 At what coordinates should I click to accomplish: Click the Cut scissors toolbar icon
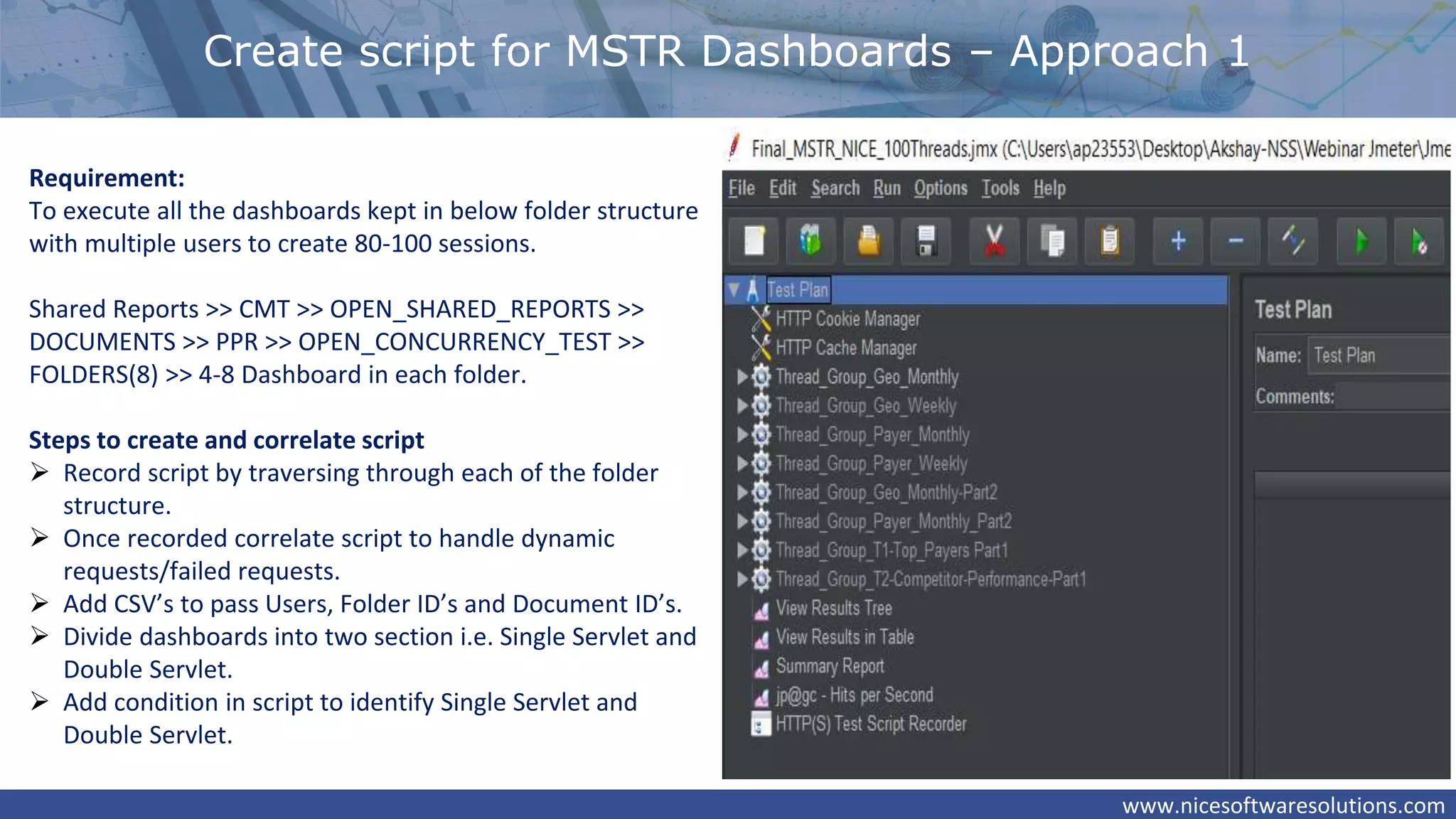995,242
